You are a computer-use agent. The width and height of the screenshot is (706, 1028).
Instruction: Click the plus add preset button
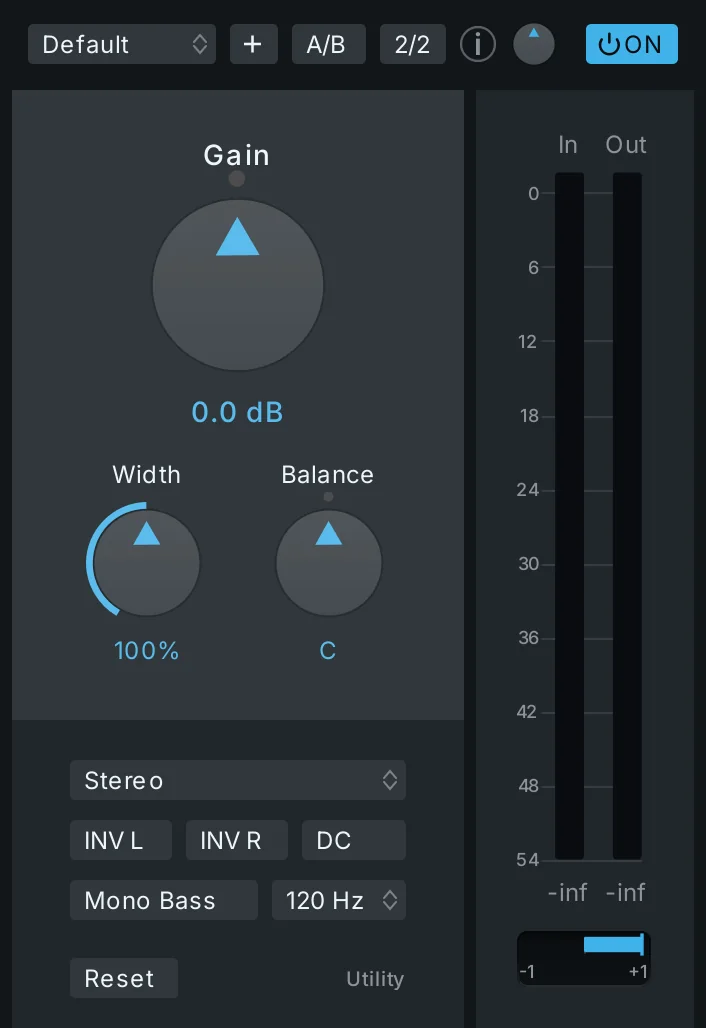point(254,45)
